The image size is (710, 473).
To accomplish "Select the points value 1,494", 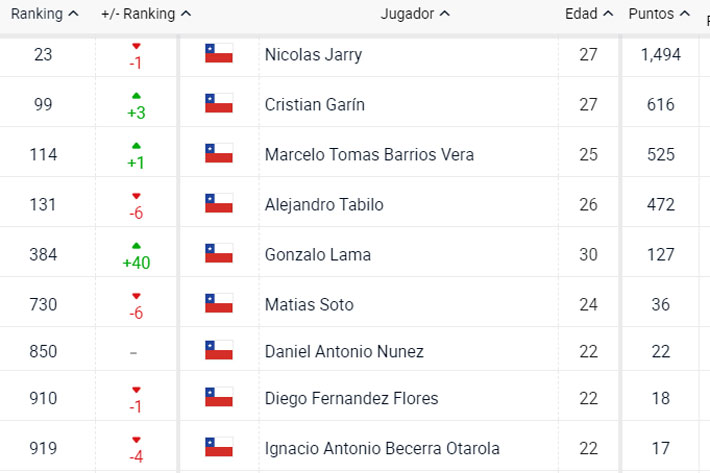I will 661,55.
